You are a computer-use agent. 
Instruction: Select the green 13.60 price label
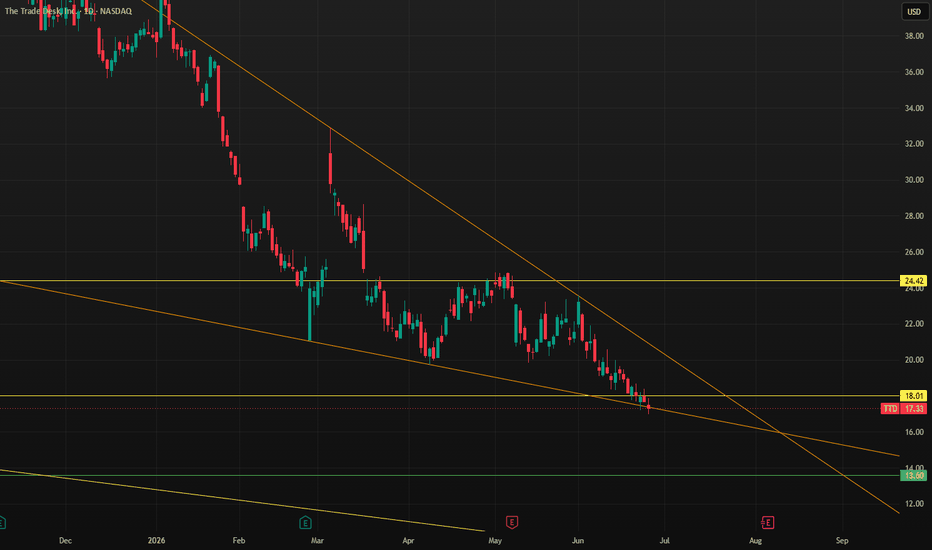point(914,476)
